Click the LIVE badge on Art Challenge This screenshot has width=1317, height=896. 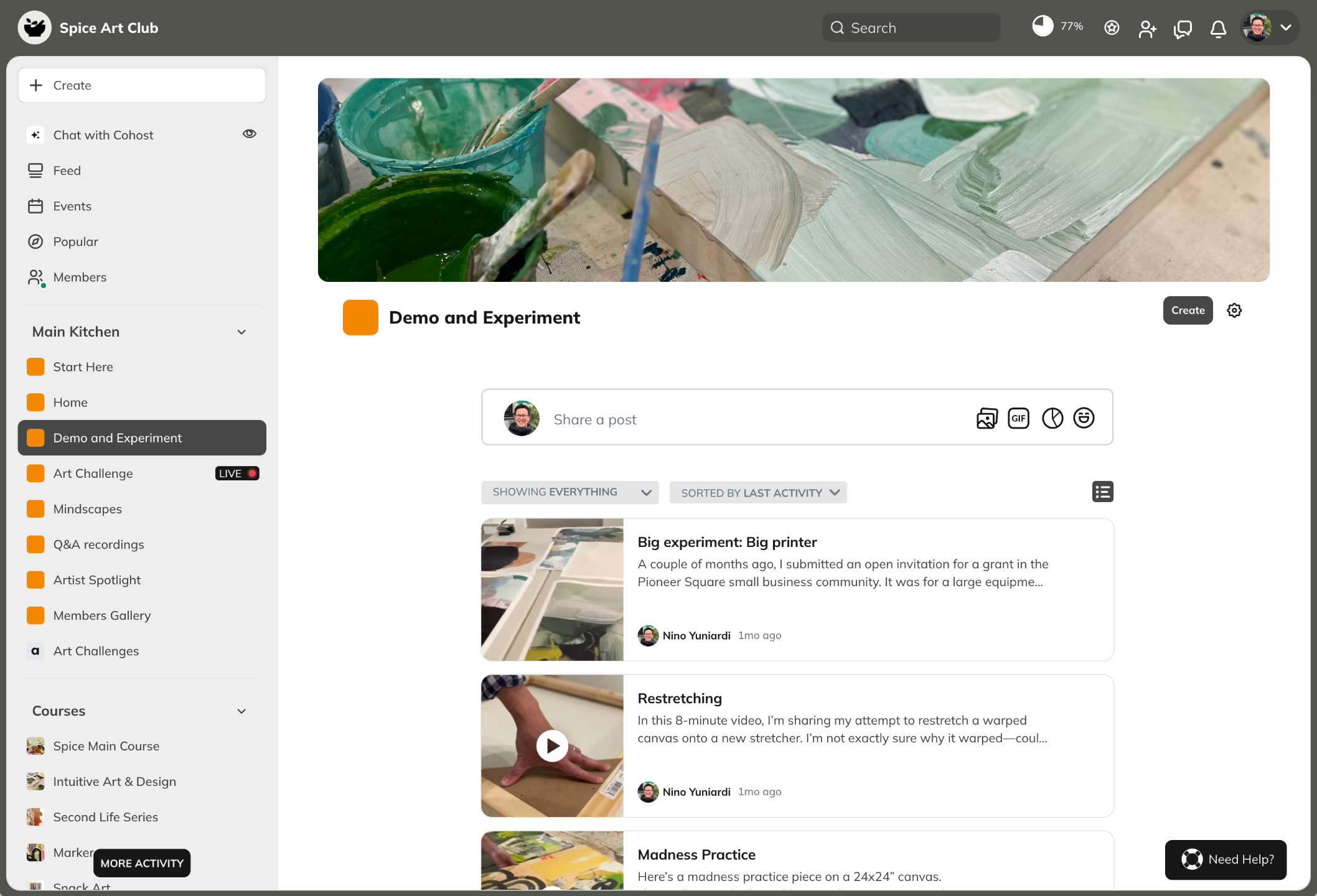[x=237, y=474]
